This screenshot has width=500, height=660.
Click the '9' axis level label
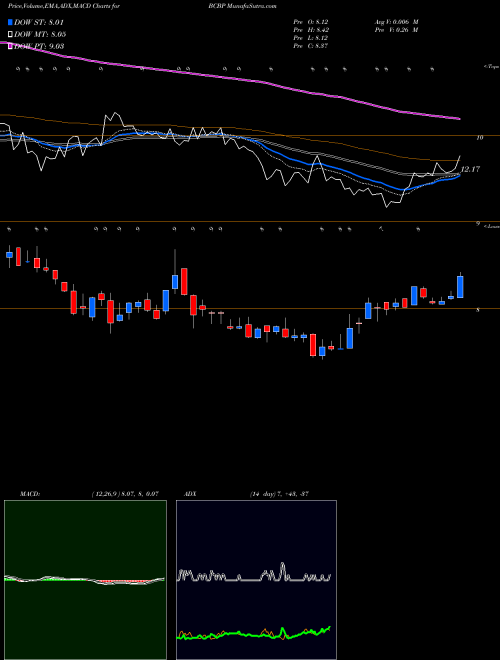click(478, 224)
